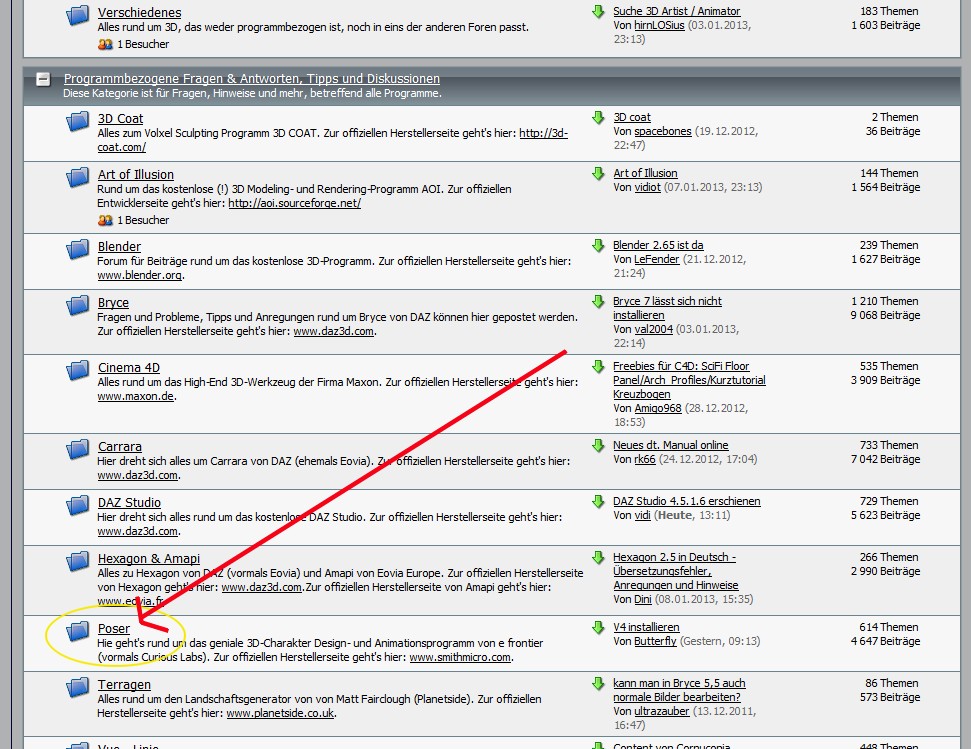Open the Bryce forum
The image size is (971, 749).
point(113,303)
